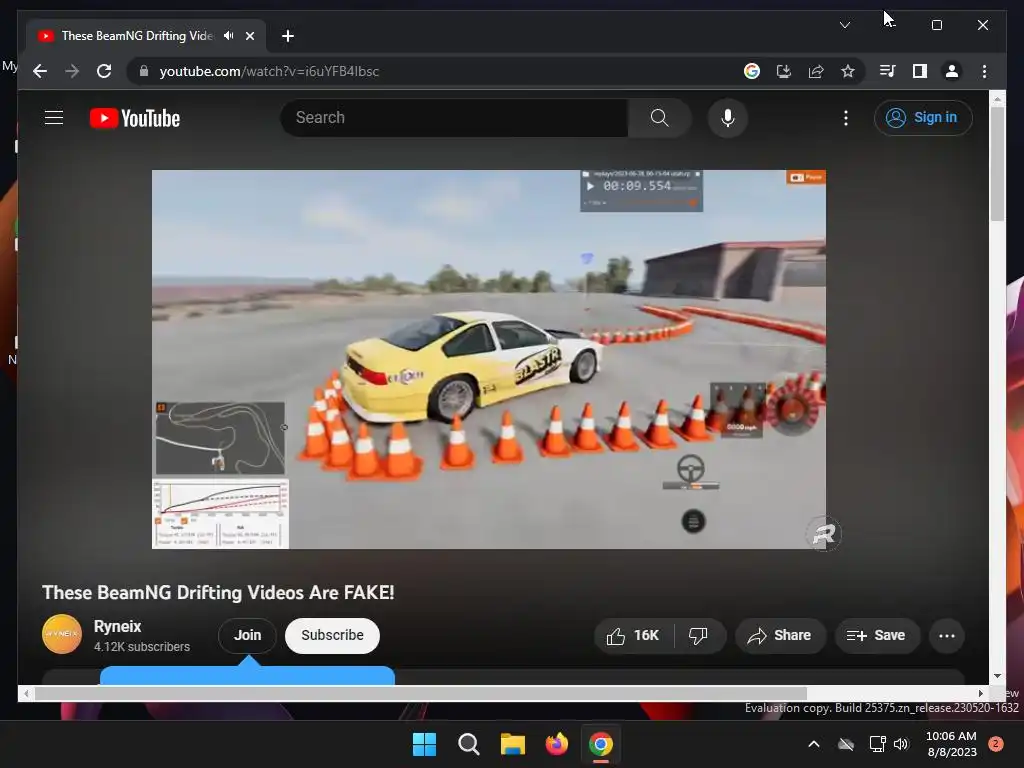Image resolution: width=1024 pixels, height=768 pixels.
Task: Bookmark this tab with the star icon
Action: [848, 71]
